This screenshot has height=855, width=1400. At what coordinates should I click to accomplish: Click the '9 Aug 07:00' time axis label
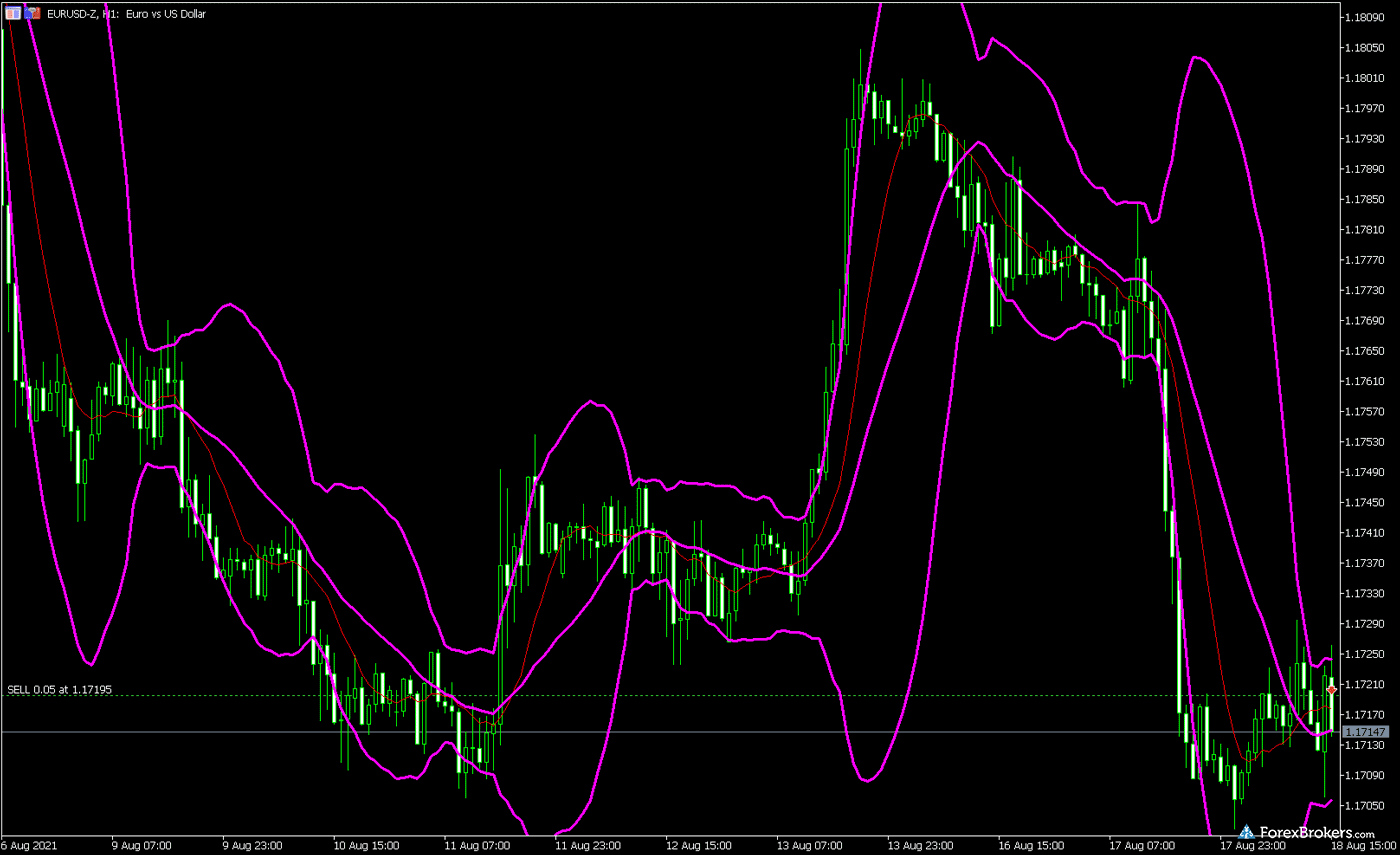click(140, 845)
